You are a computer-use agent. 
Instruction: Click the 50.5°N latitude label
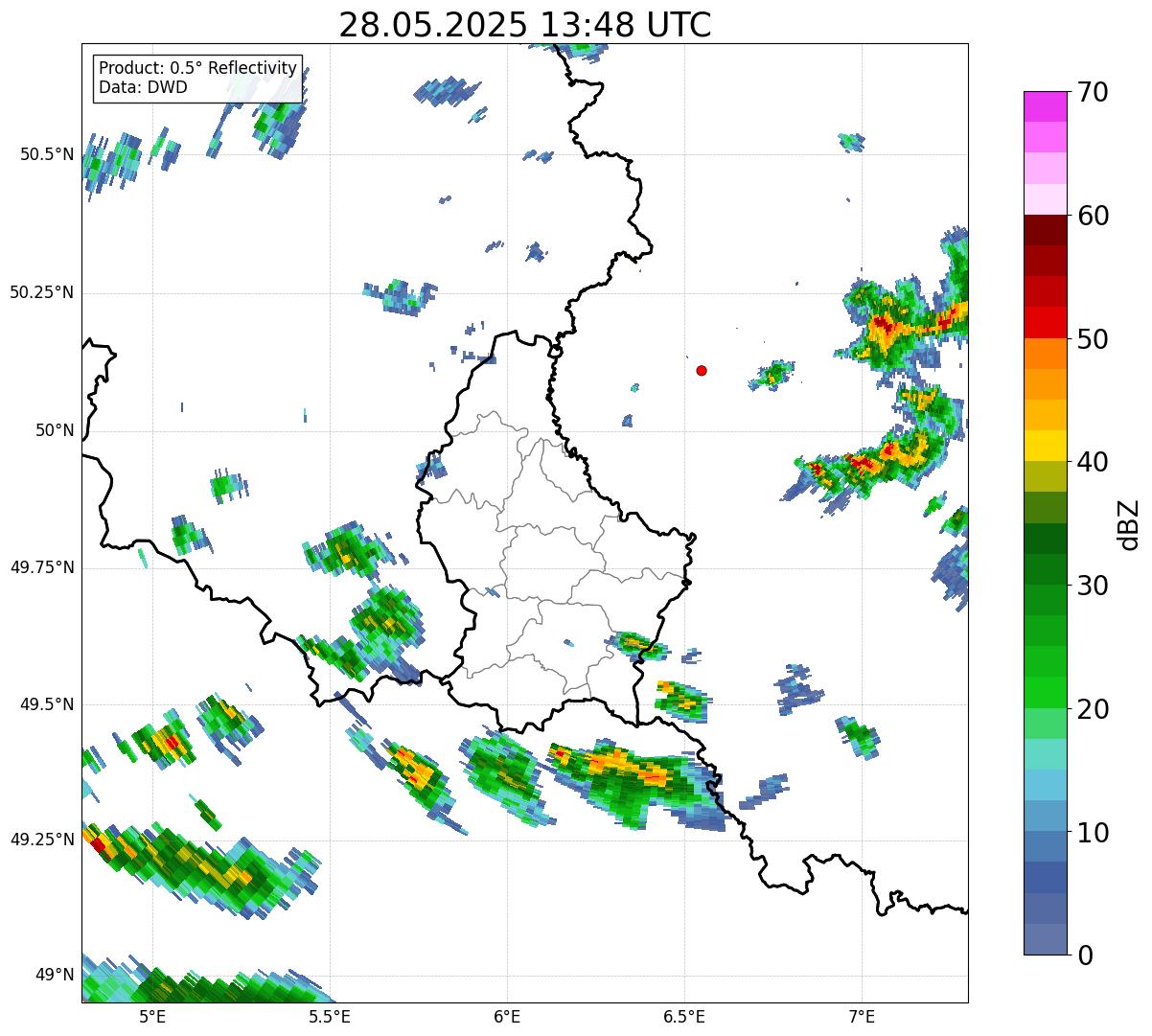tap(47, 154)
